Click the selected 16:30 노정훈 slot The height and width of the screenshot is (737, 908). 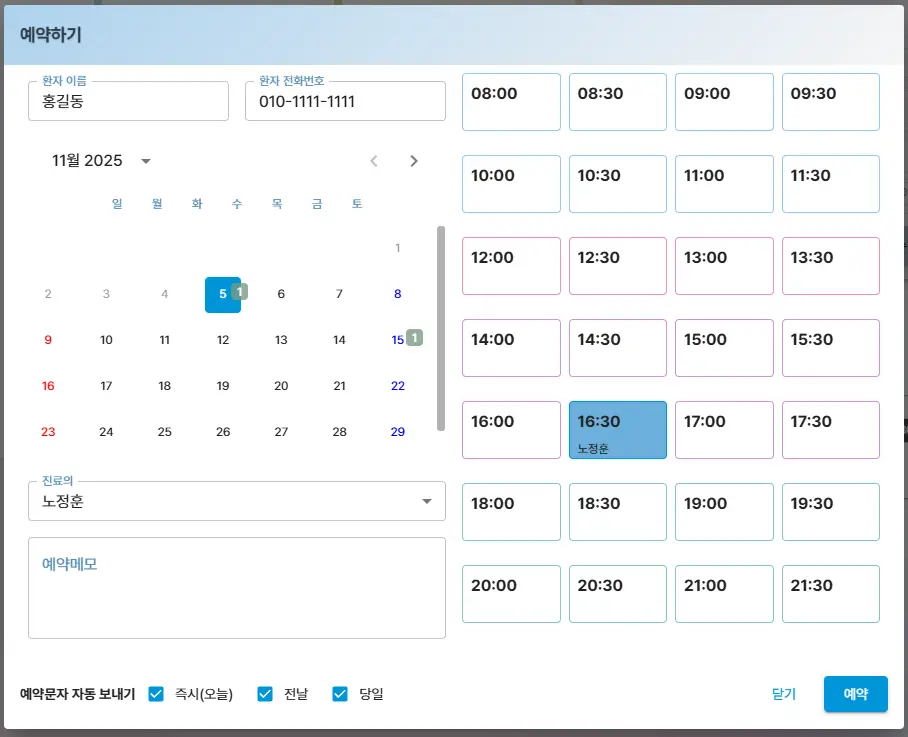point(617,430)
